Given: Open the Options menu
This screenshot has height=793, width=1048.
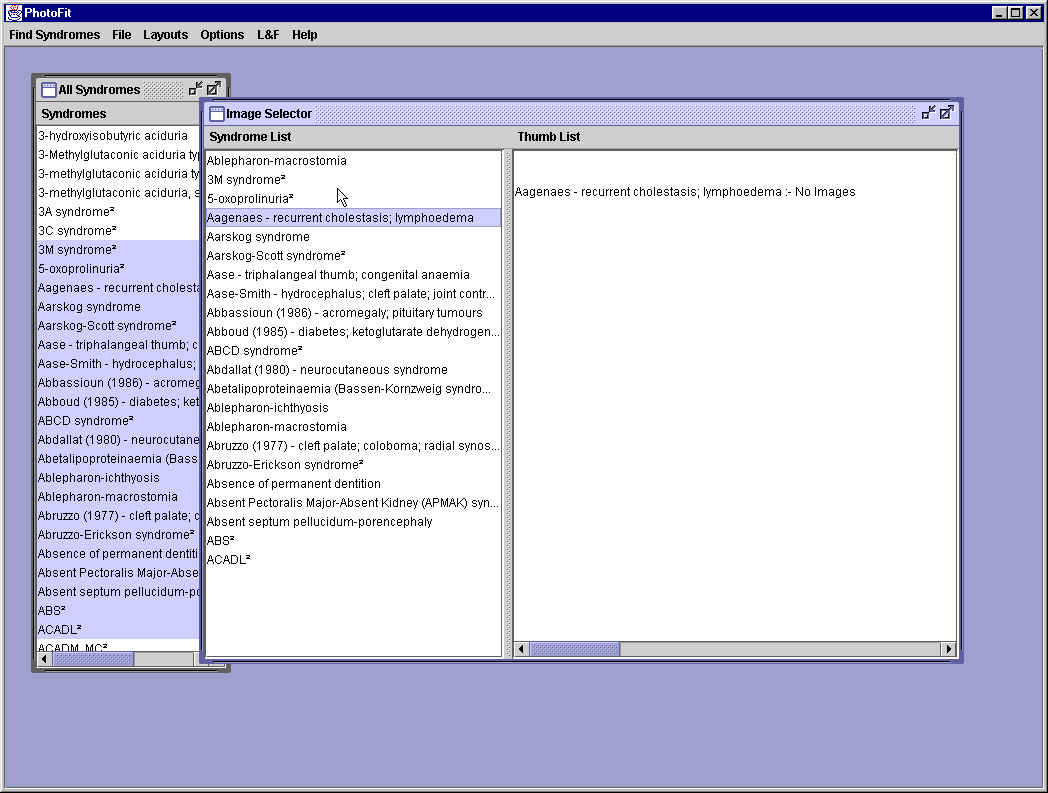Looking at the screenshot, I should click(222, 34).
